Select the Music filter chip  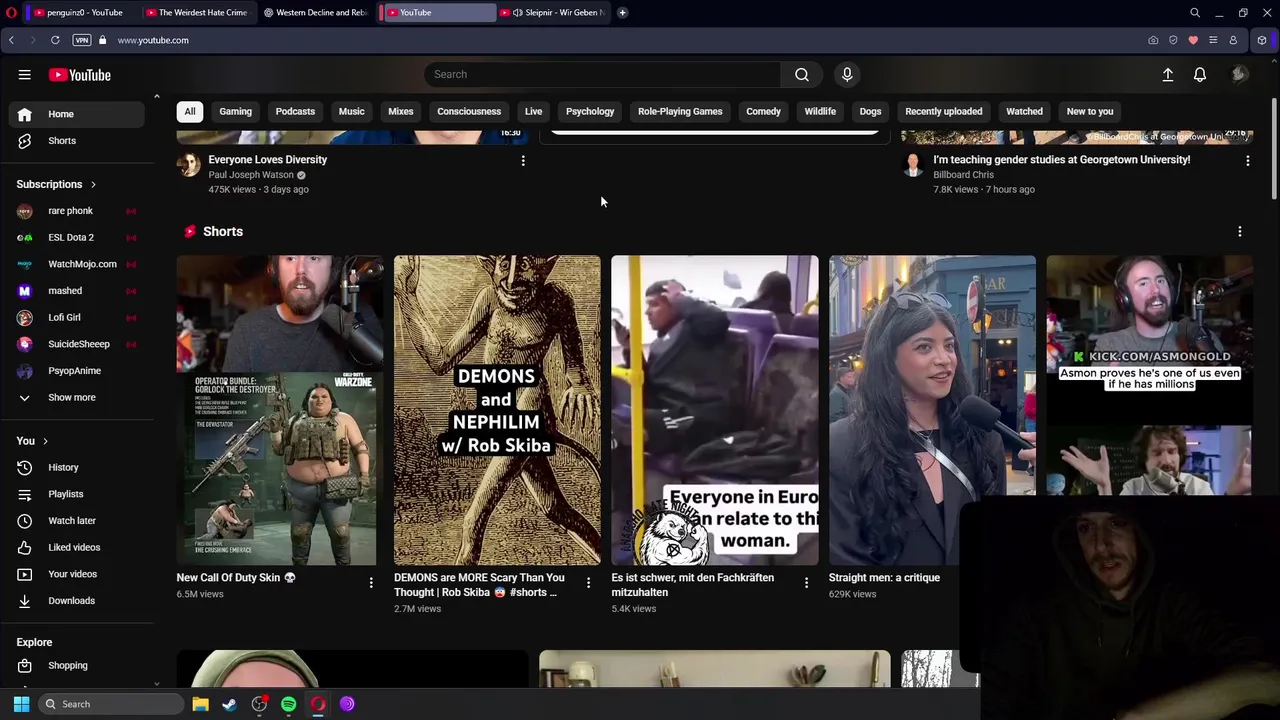pos(351,111)
